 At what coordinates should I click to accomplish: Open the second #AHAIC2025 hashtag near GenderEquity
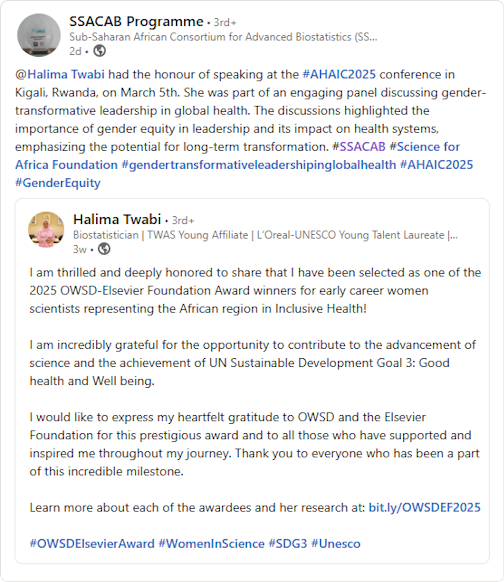click(x=436, y=165)
